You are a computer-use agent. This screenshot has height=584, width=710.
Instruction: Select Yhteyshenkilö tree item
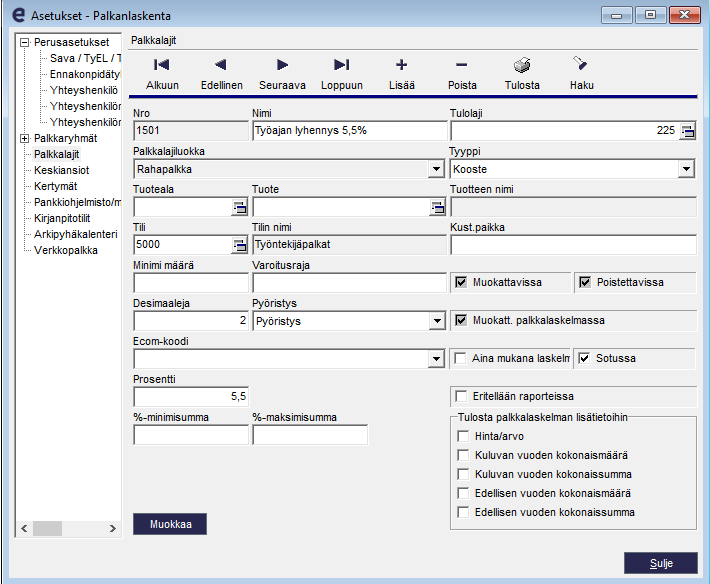click(84, 90)
